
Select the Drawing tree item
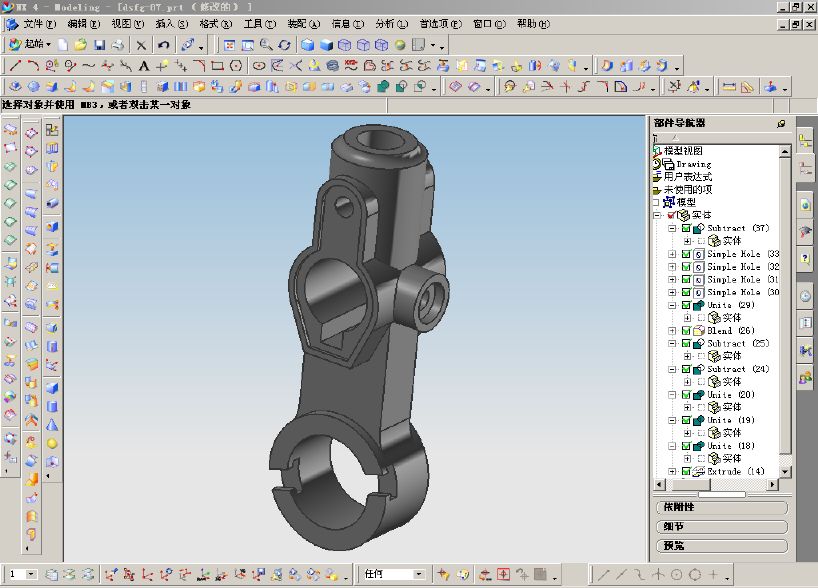(694, 164)
